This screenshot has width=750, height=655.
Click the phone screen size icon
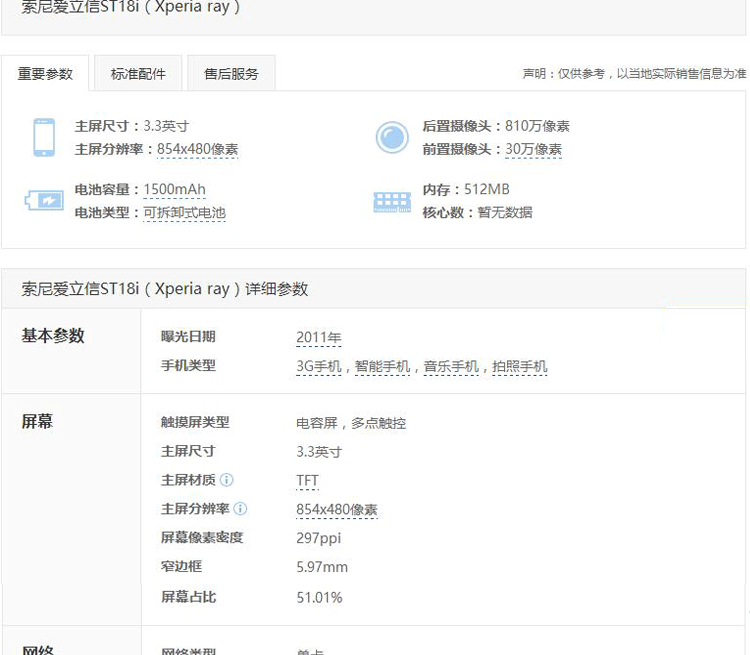pos(44,137)
